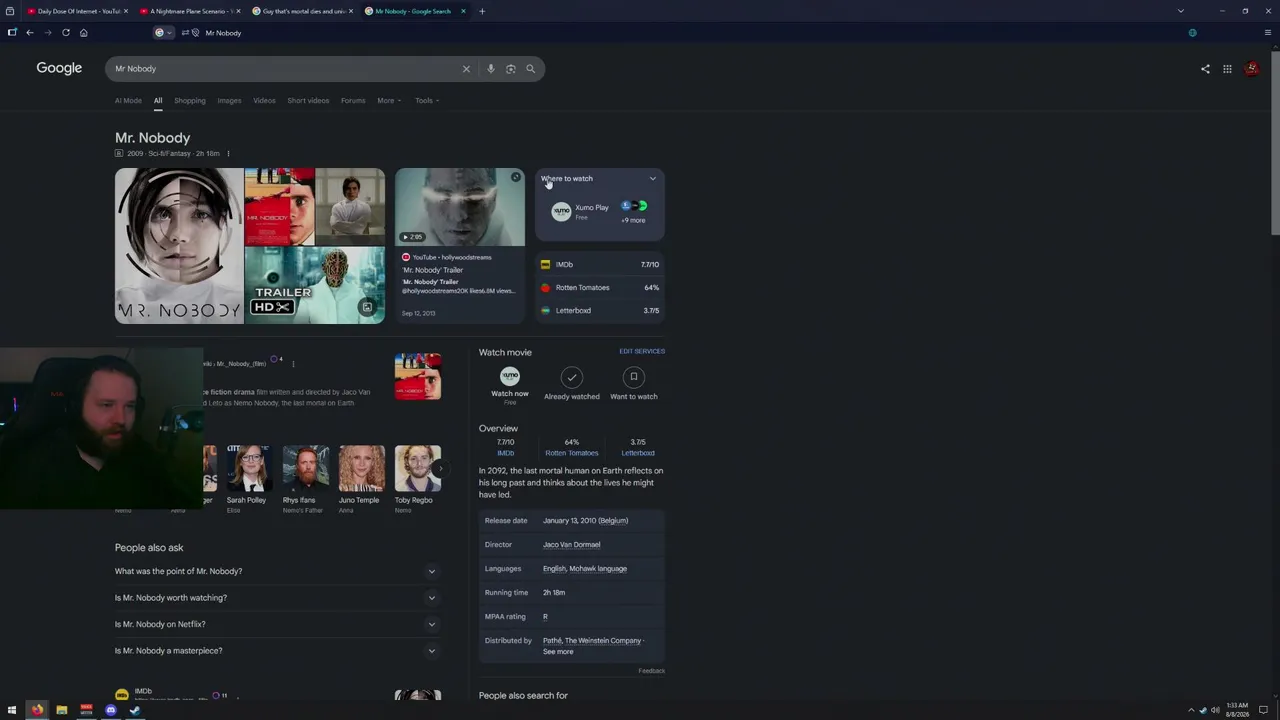Open Xumo Play free streaming option
Image resolution: width=1280 pixels, height=720 pixels.
click(580, 211)
